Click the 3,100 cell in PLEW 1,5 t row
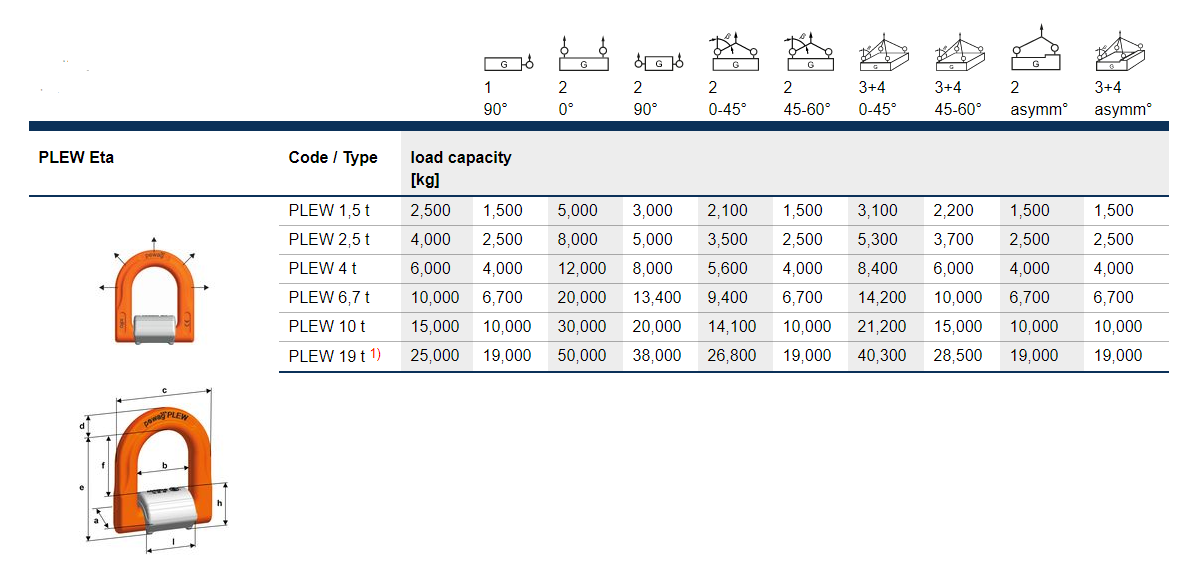This screenshot has height=567, width=1181. click(877, 211)
